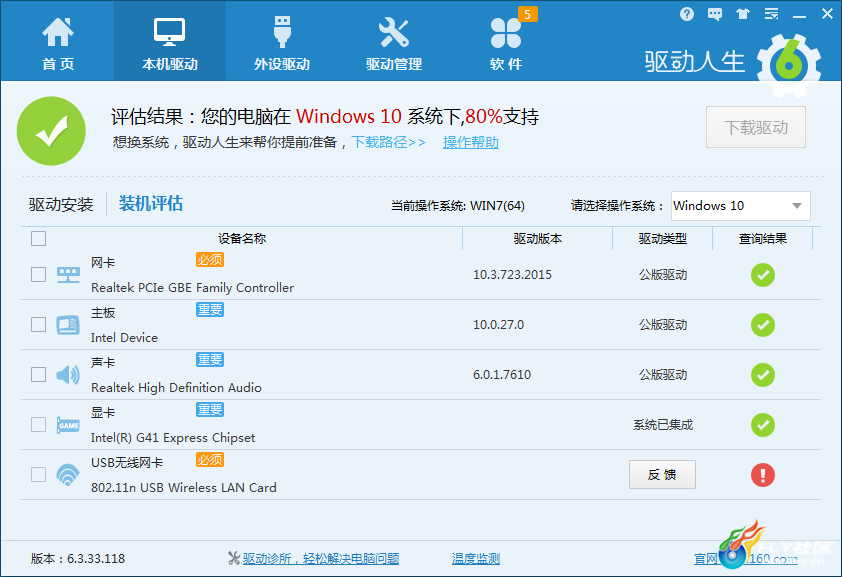The image size is (842, 577).
Task: Click the large green checkmark result icon
Action: [52, 131]
